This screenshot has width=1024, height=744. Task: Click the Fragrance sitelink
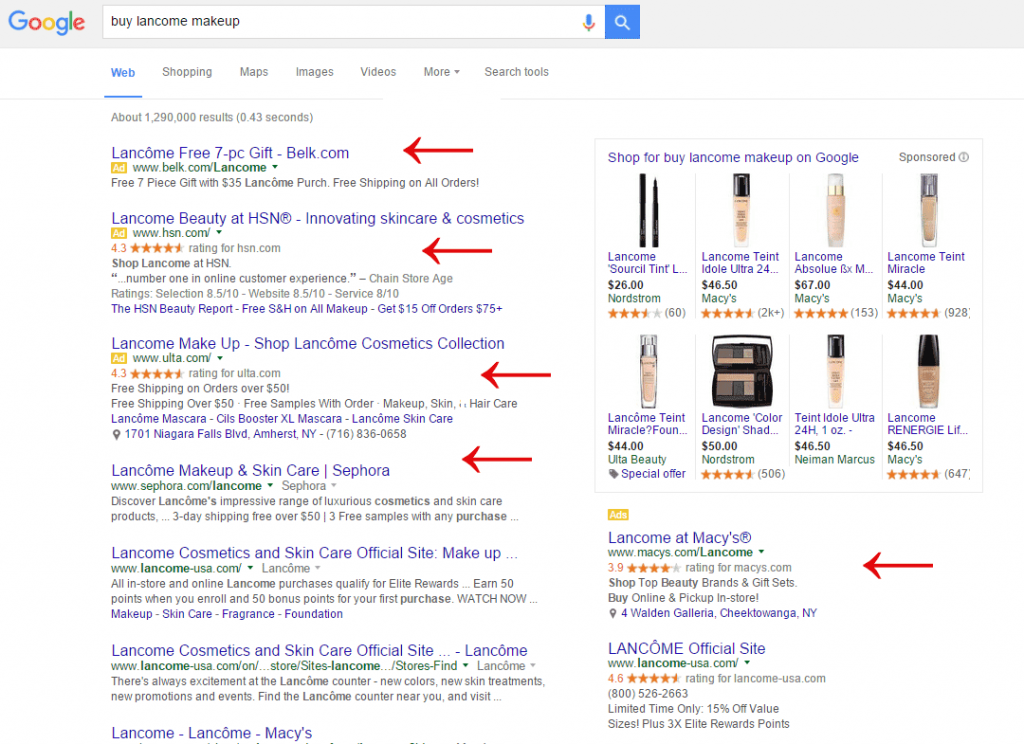[248, 614]
